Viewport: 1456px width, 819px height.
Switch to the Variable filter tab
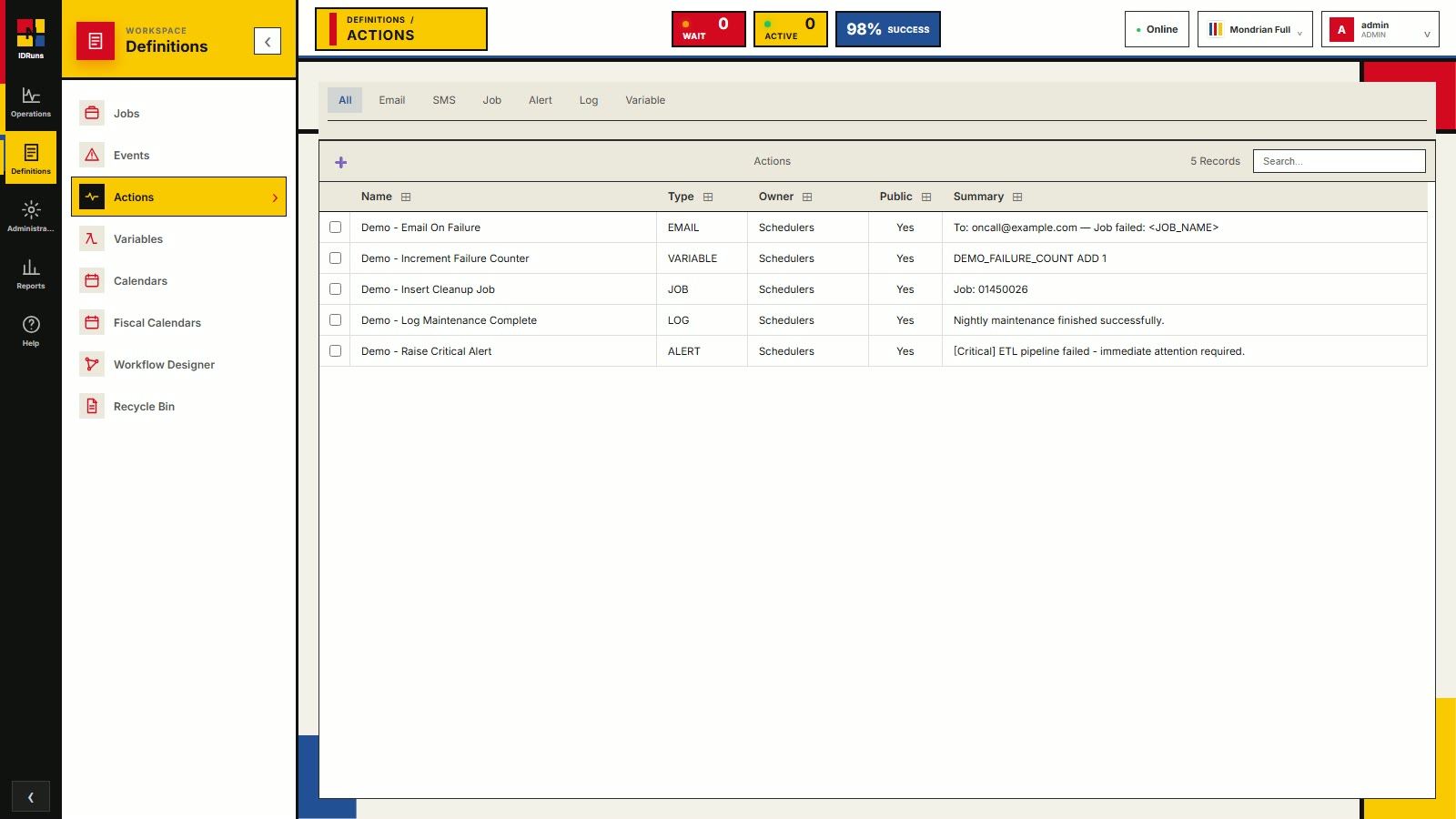tap(645, 100)
